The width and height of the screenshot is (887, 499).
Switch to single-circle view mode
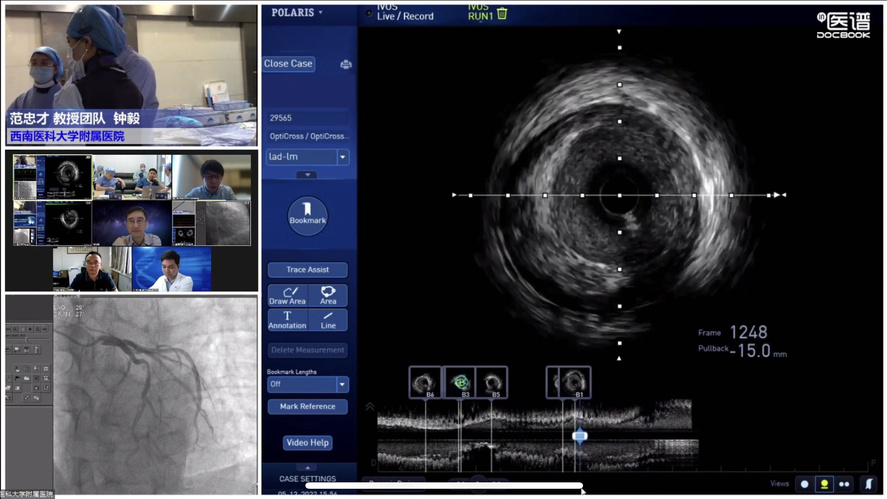pos(804,484)
